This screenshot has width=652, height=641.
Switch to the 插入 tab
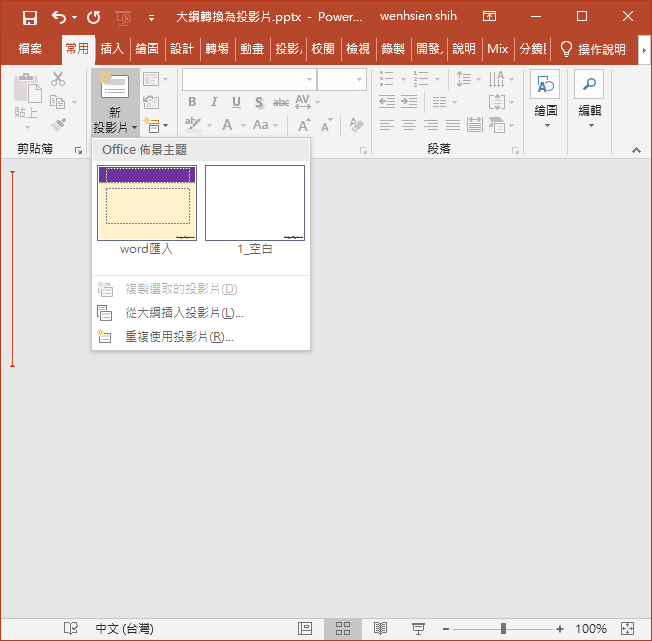[x=112, y=49]
